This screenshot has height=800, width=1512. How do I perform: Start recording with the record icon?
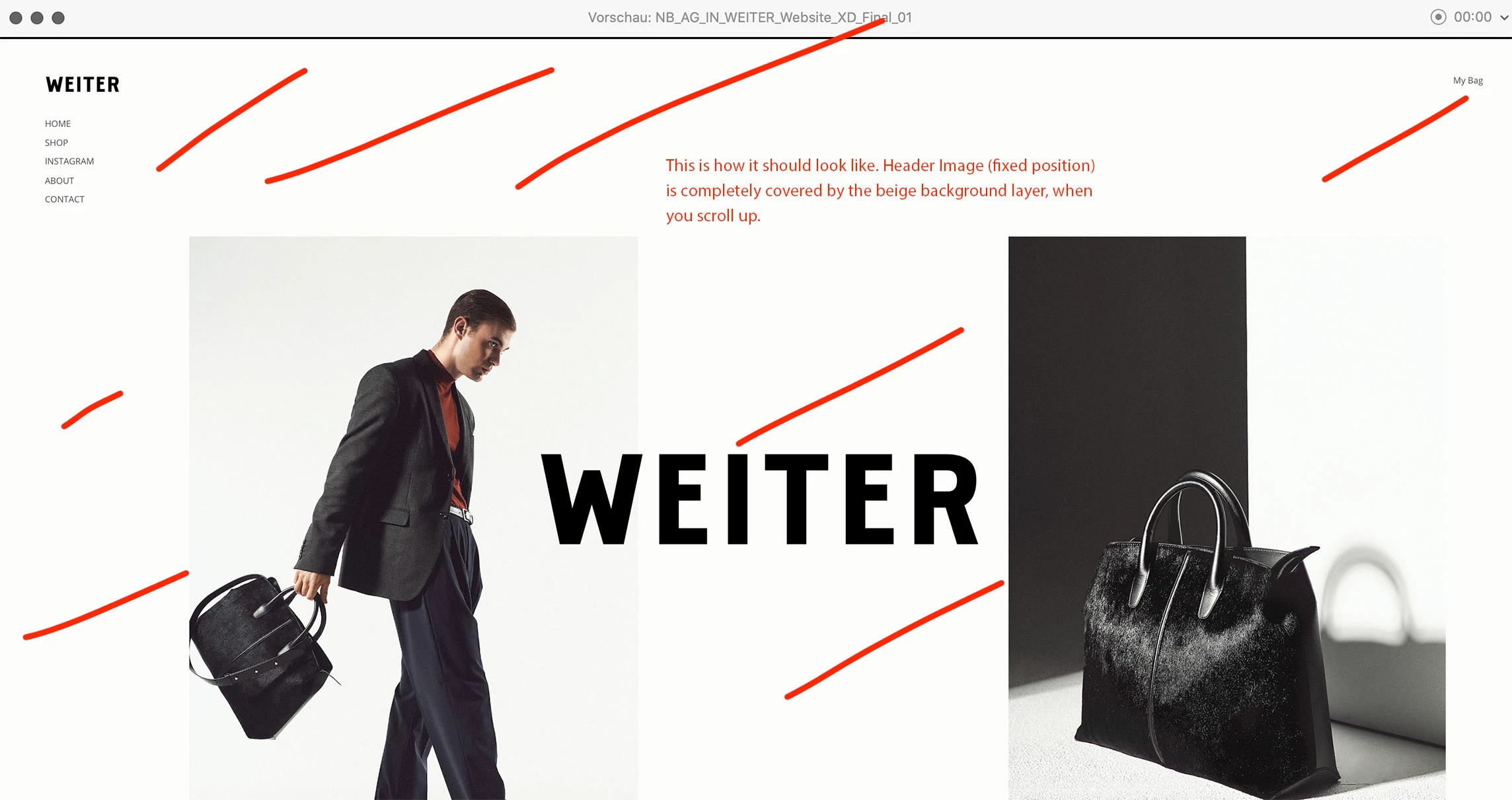point(1438,17)
